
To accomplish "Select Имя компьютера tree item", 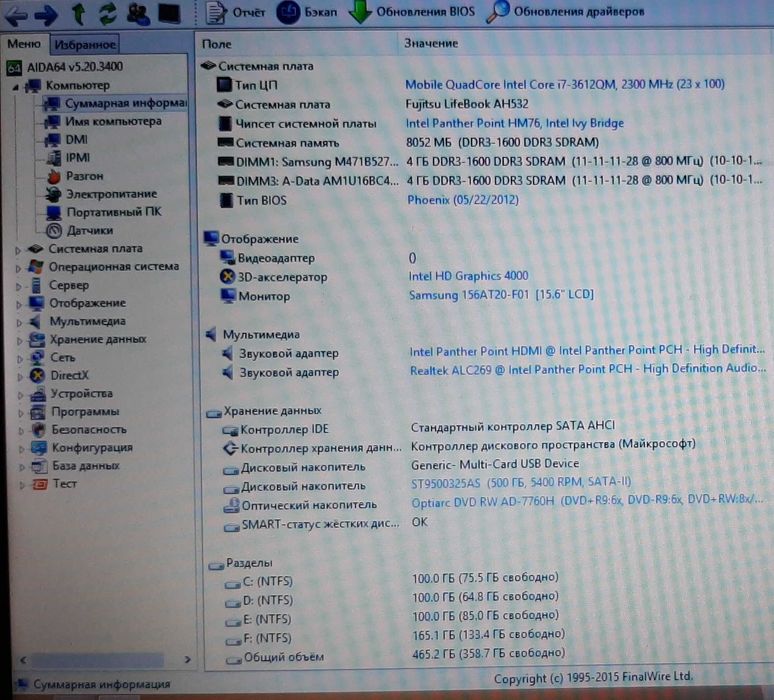I will click(103, 121).
